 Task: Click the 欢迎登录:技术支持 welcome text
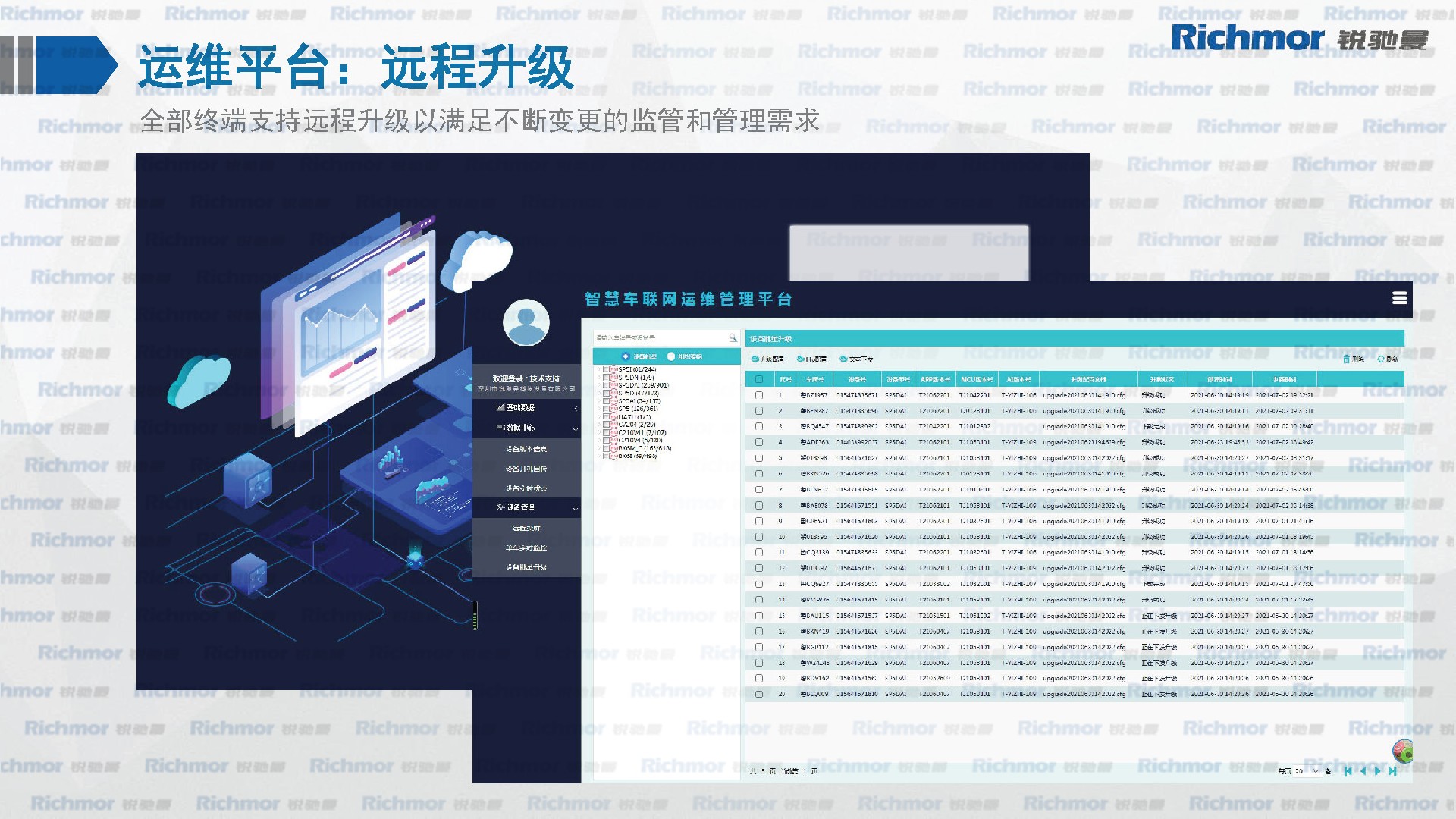[526, 378]
